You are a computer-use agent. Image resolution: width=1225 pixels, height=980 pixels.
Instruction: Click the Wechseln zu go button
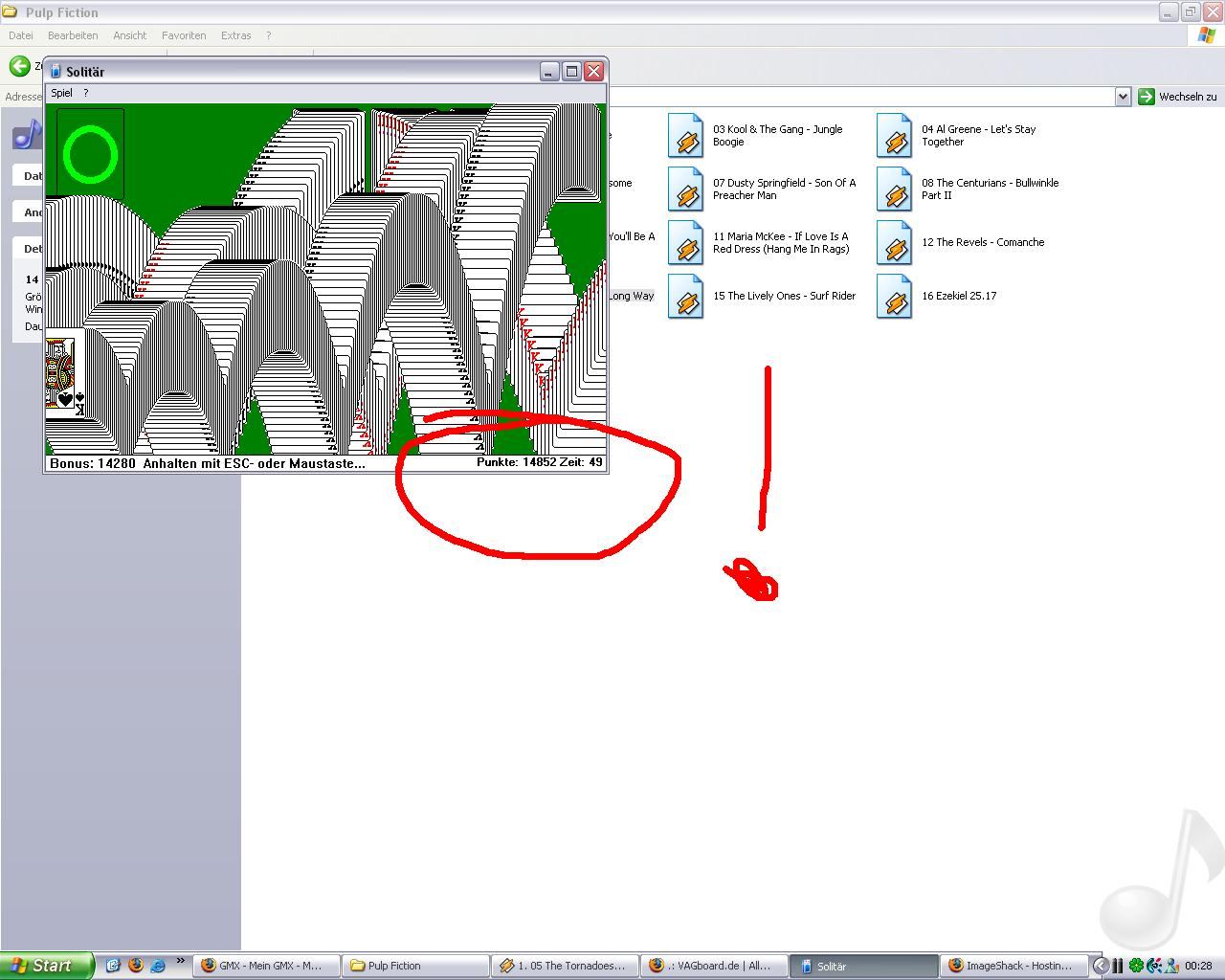(x=1178, y=97)
